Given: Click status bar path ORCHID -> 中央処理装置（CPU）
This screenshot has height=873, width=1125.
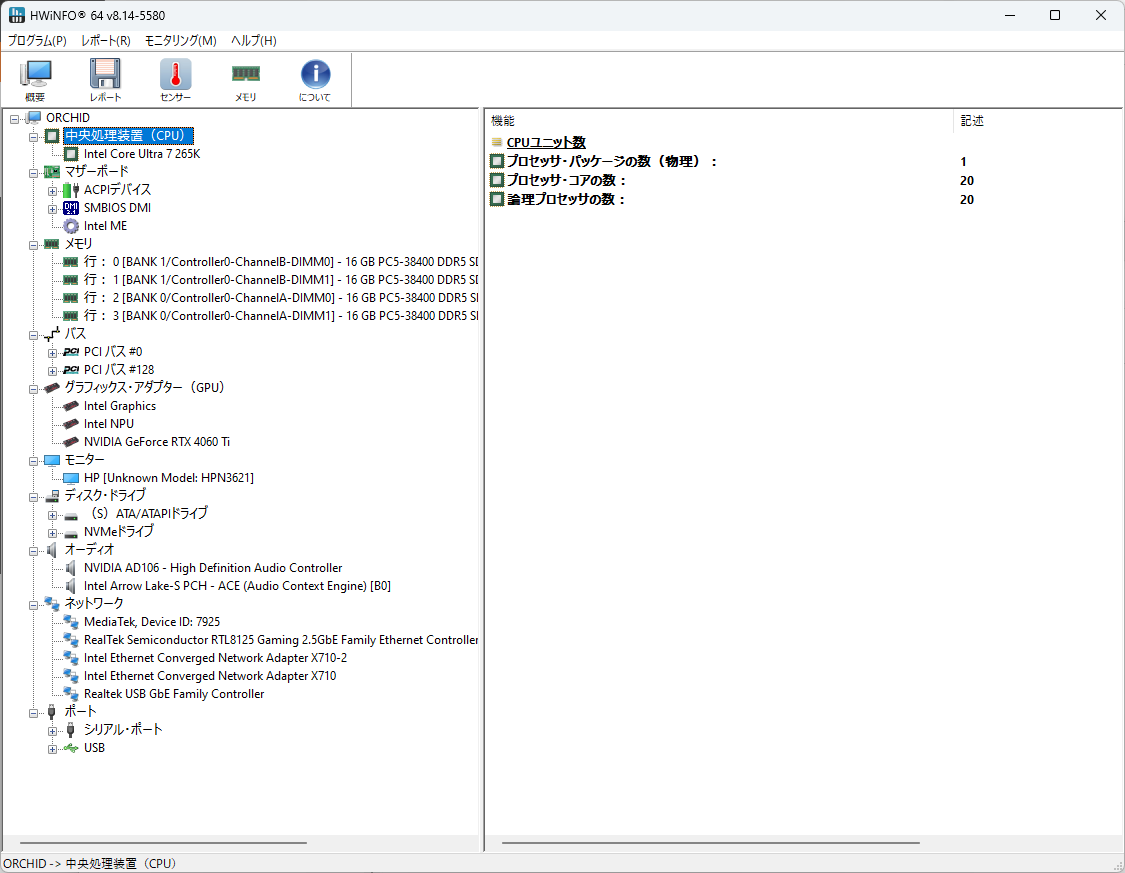Looking at the screenshot, I should pos(90,864).
